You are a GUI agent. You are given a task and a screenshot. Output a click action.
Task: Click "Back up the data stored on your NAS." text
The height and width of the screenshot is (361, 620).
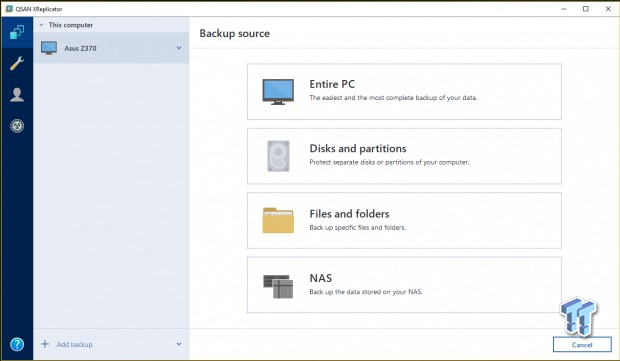[366, 292]
